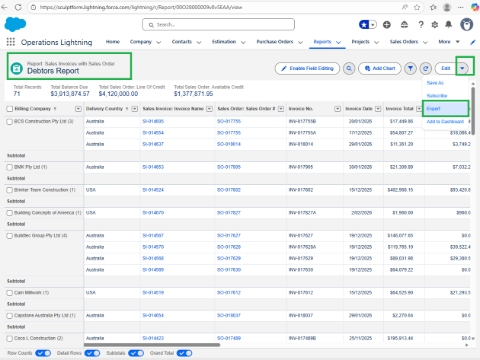Click the Salesforce cloud logo
The width and height of the screenshot is (480, 360).
click(15, 25)
